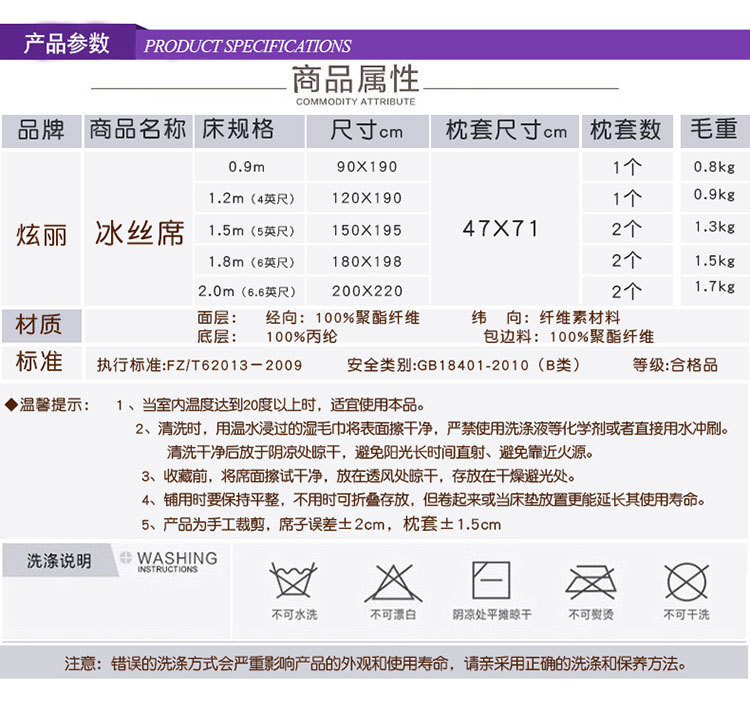Click the small emblem beside WASHING

126,557
